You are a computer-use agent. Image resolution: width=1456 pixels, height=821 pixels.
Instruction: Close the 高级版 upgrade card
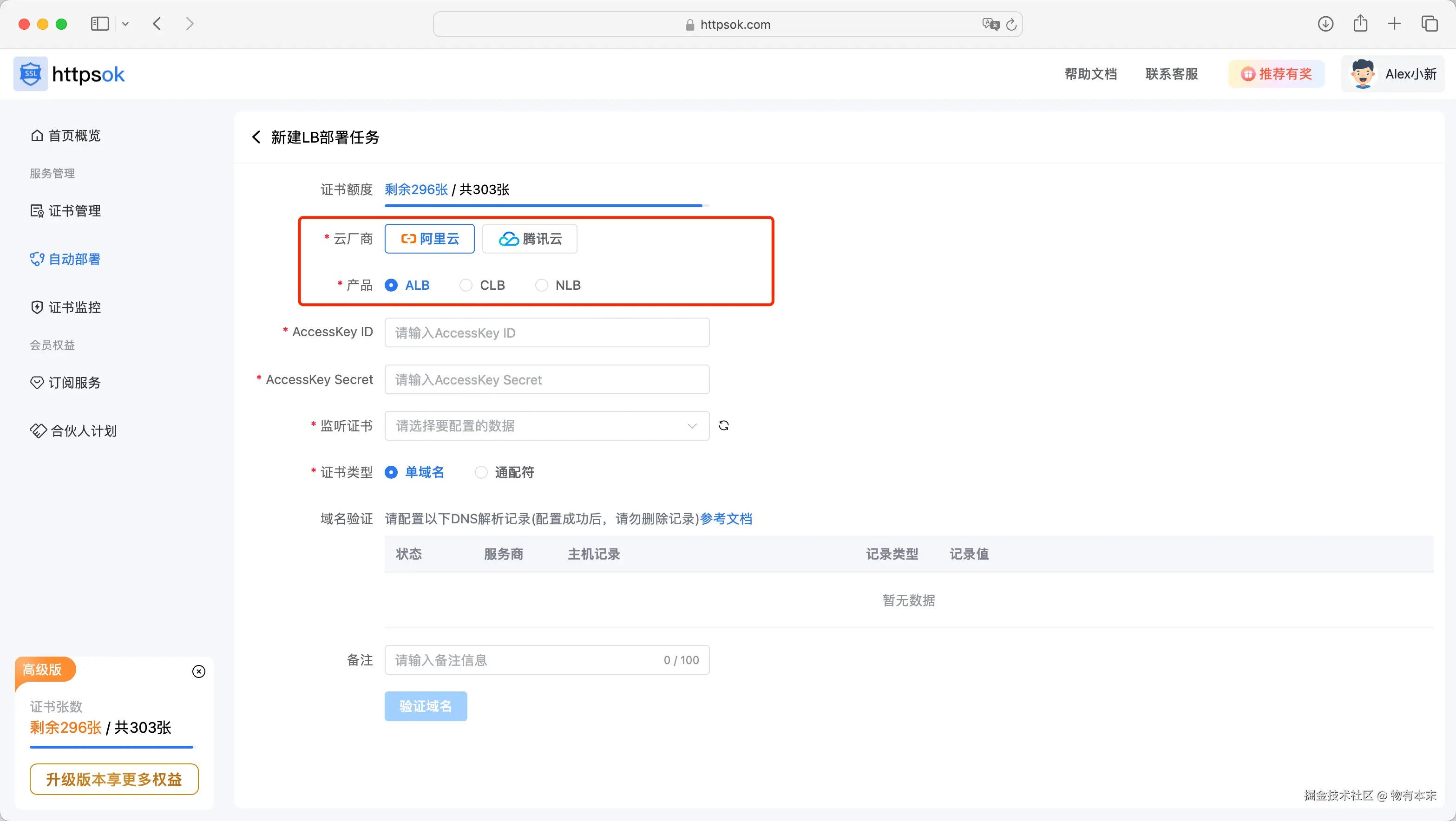(198, 671)
